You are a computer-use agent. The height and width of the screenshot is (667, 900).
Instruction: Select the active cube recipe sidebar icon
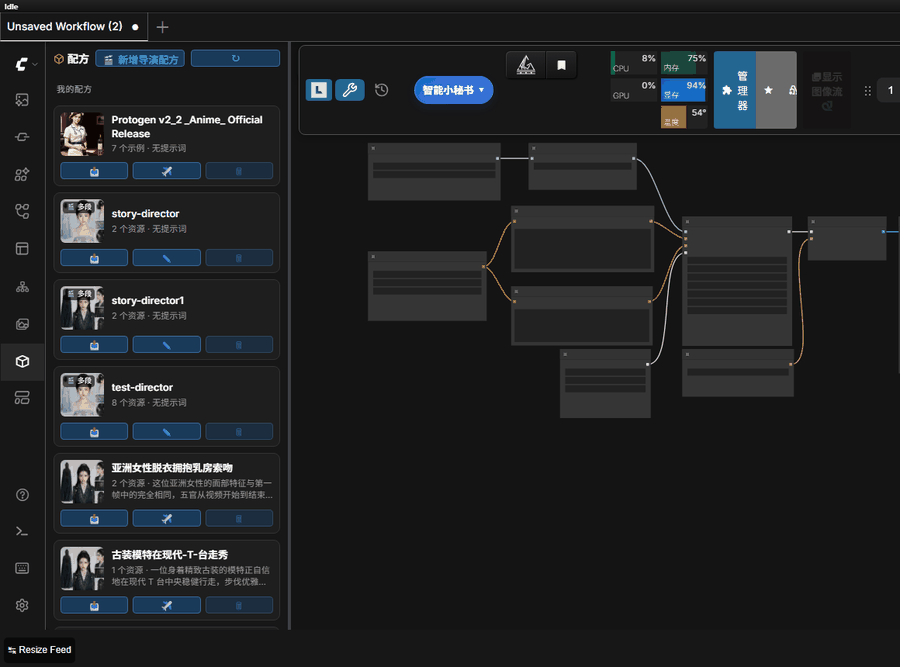[22, 362]
